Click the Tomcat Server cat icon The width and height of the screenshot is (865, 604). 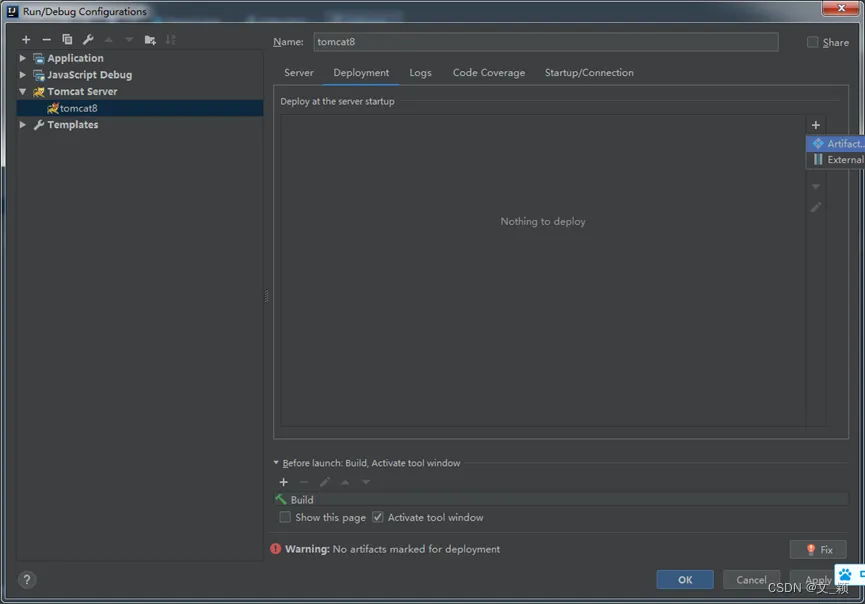[39, 92]
